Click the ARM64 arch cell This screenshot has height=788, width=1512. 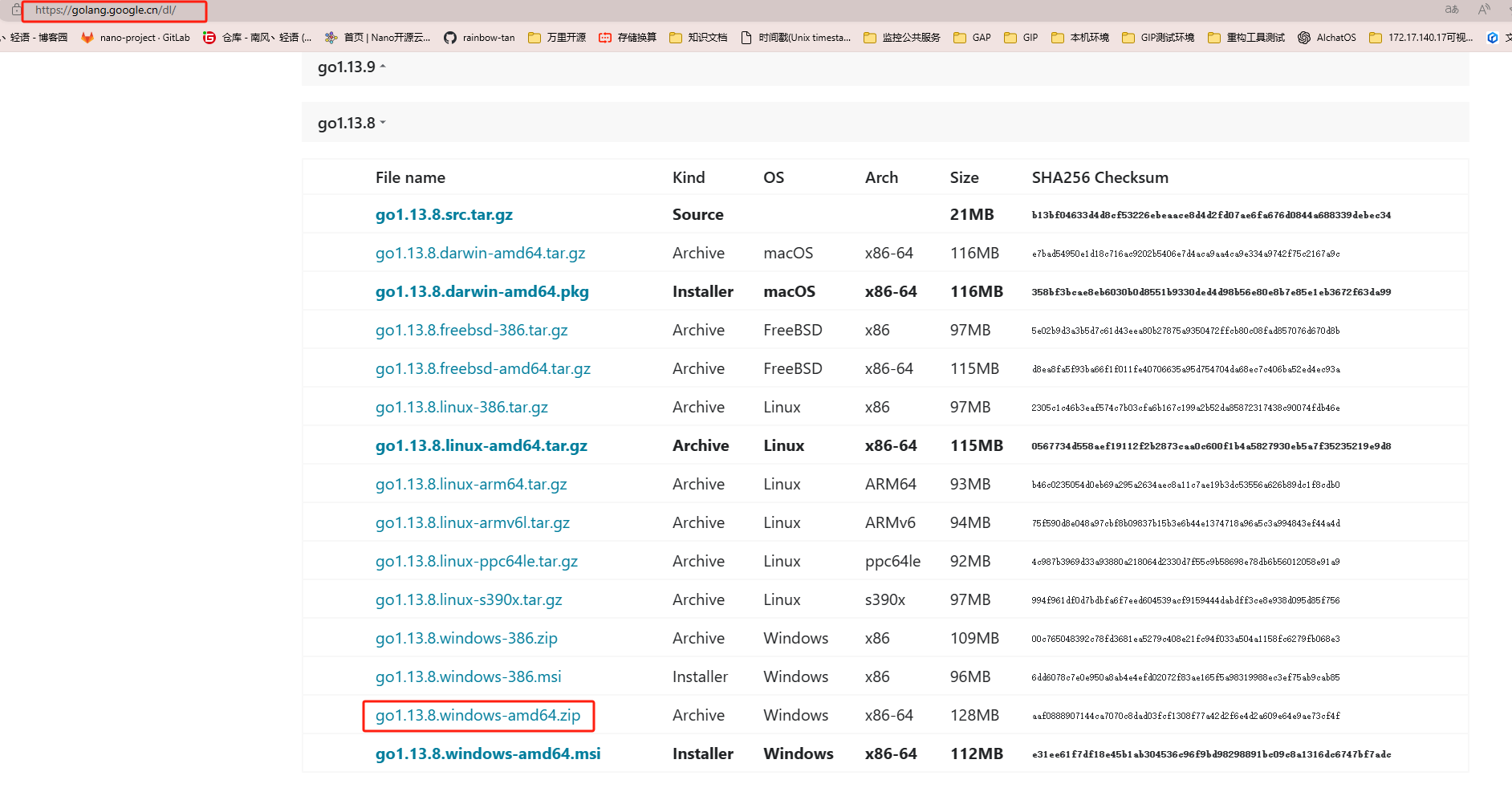890,484
